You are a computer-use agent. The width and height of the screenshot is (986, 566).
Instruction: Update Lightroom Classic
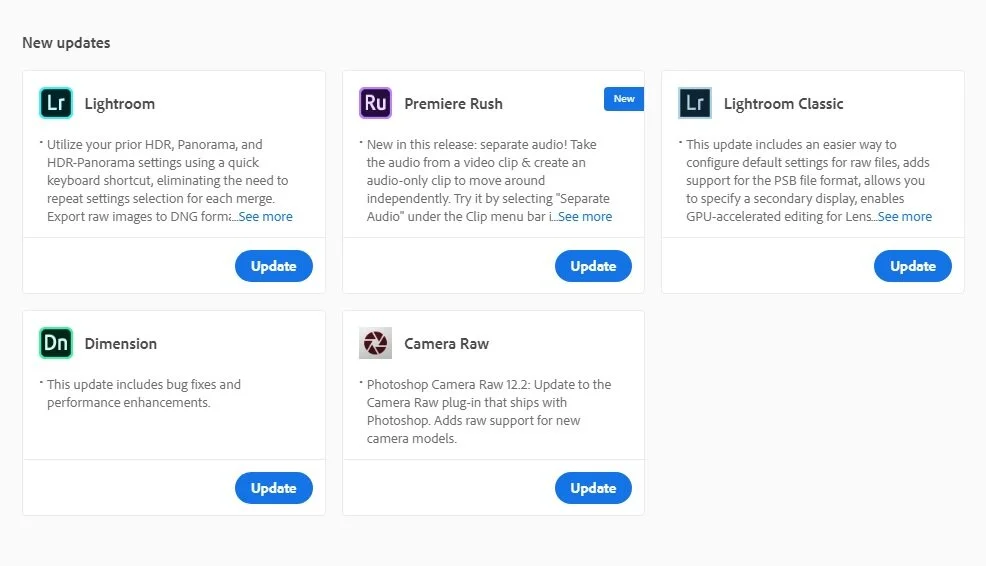pos(912,266)
